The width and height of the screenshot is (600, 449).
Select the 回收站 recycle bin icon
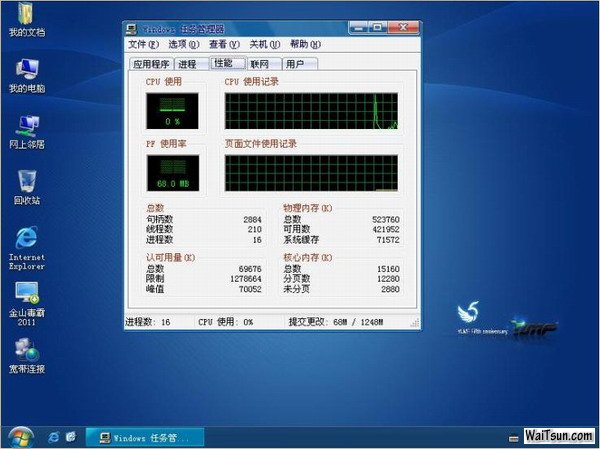pyautogui.click(x=26, y=182)
